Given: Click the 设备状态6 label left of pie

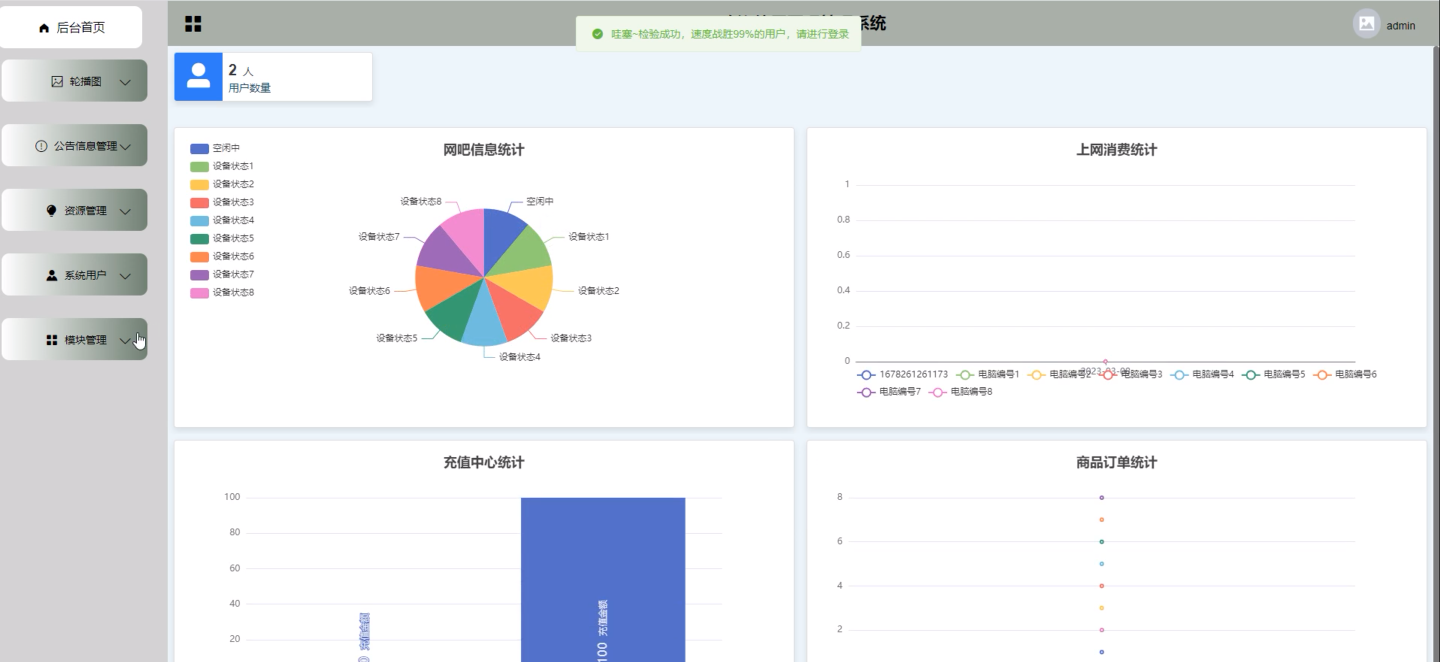Looking at the screenshot, I should tap(369, 291).
